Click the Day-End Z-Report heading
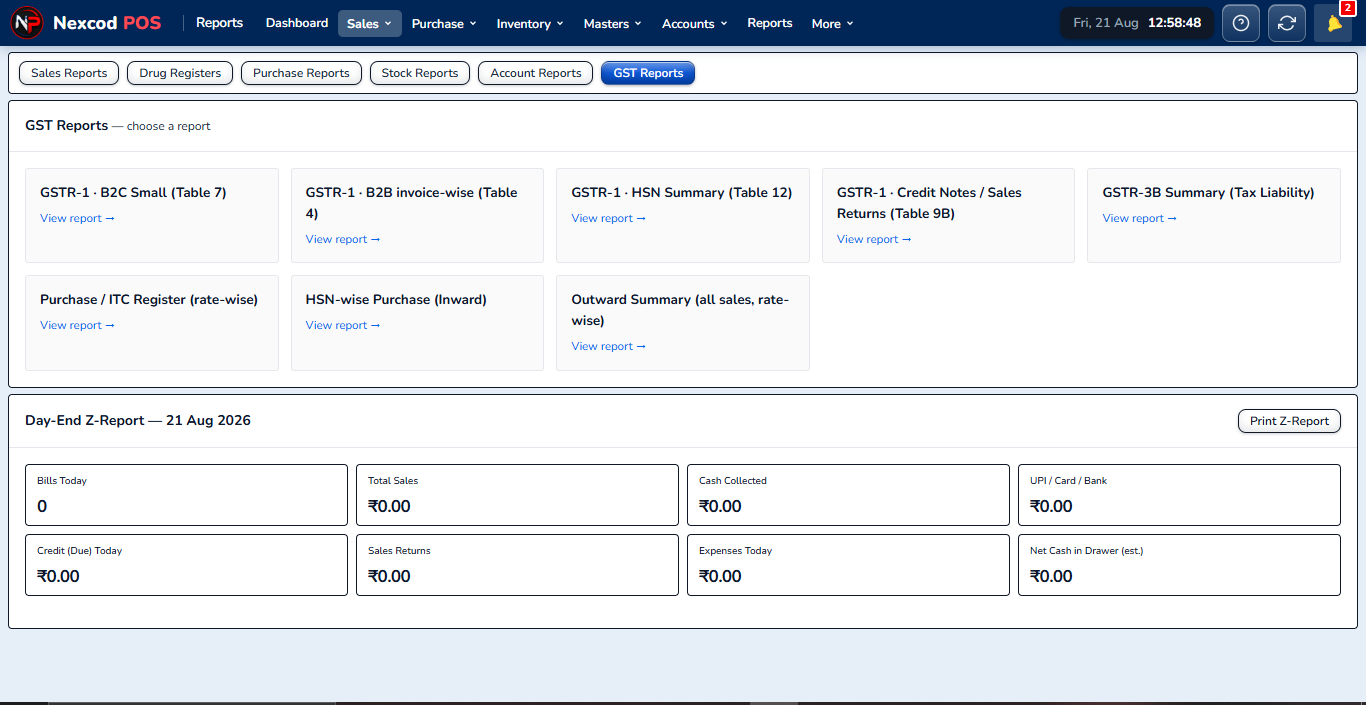The height and width of the screenshot is (705, 1366). pos(138,421)
